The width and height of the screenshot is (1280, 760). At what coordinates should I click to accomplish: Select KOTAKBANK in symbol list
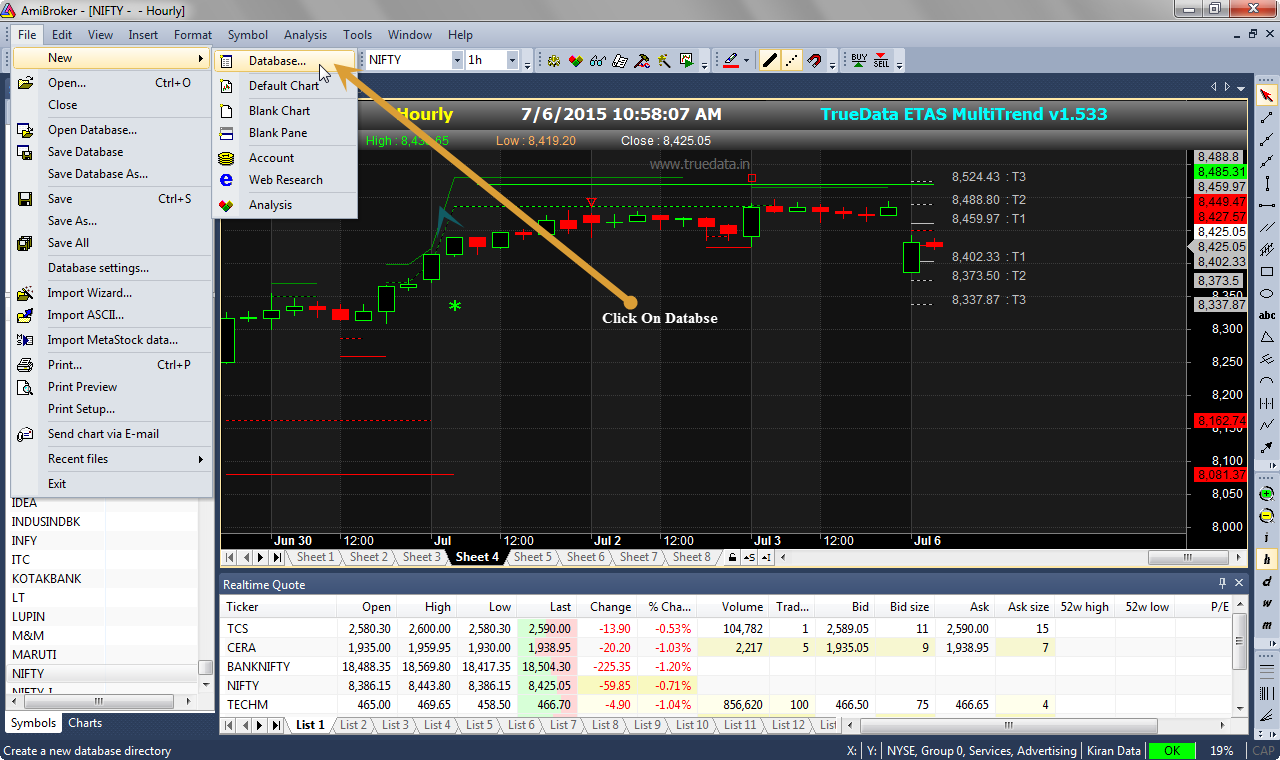[x=46, y=579]
